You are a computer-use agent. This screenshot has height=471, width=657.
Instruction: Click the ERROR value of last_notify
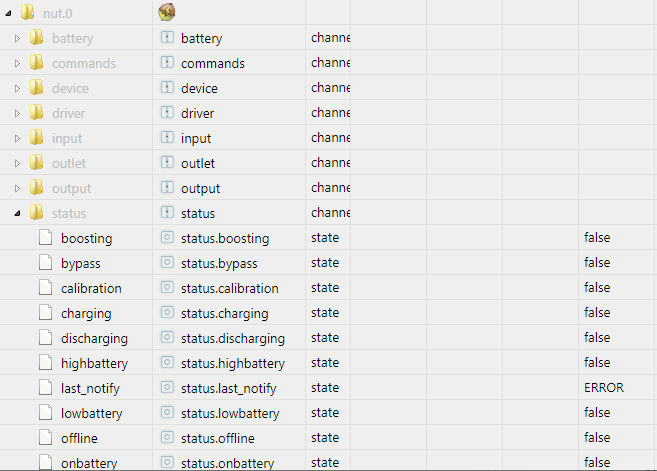604,388
